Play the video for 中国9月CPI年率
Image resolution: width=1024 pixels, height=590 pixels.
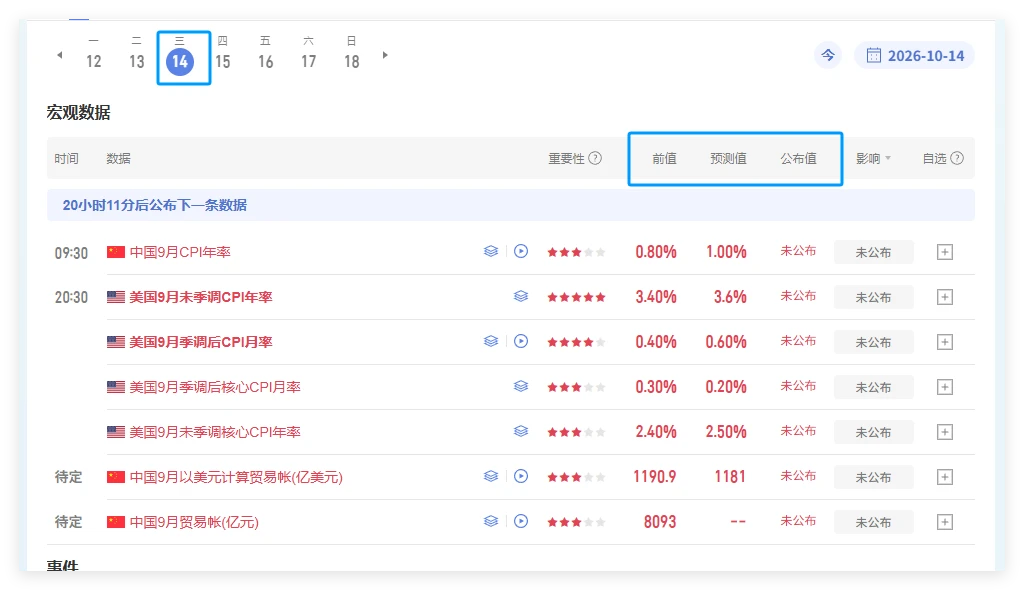click(x=520, y=251)
